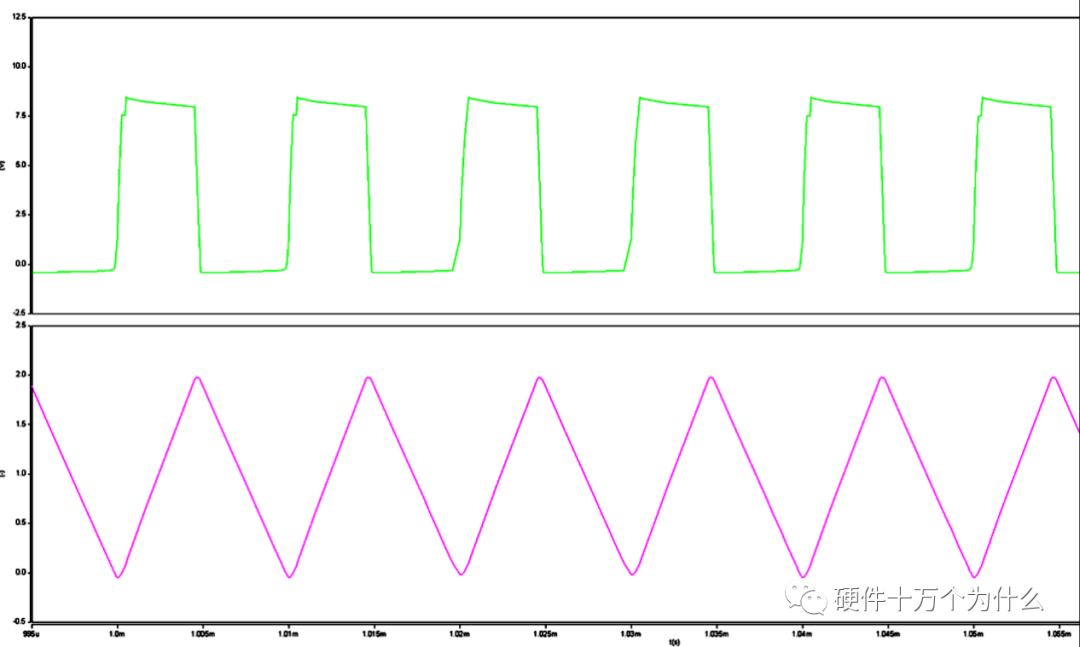Click the falling edge of last green pulse

(1055, 190)
